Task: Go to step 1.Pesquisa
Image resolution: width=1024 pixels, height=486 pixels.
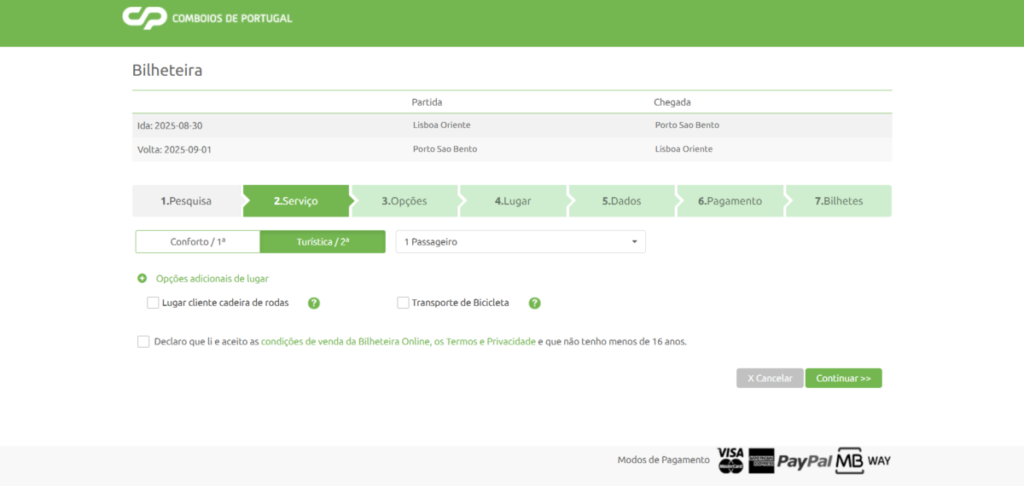Action: pyautogui.click(x=187, y=201)
